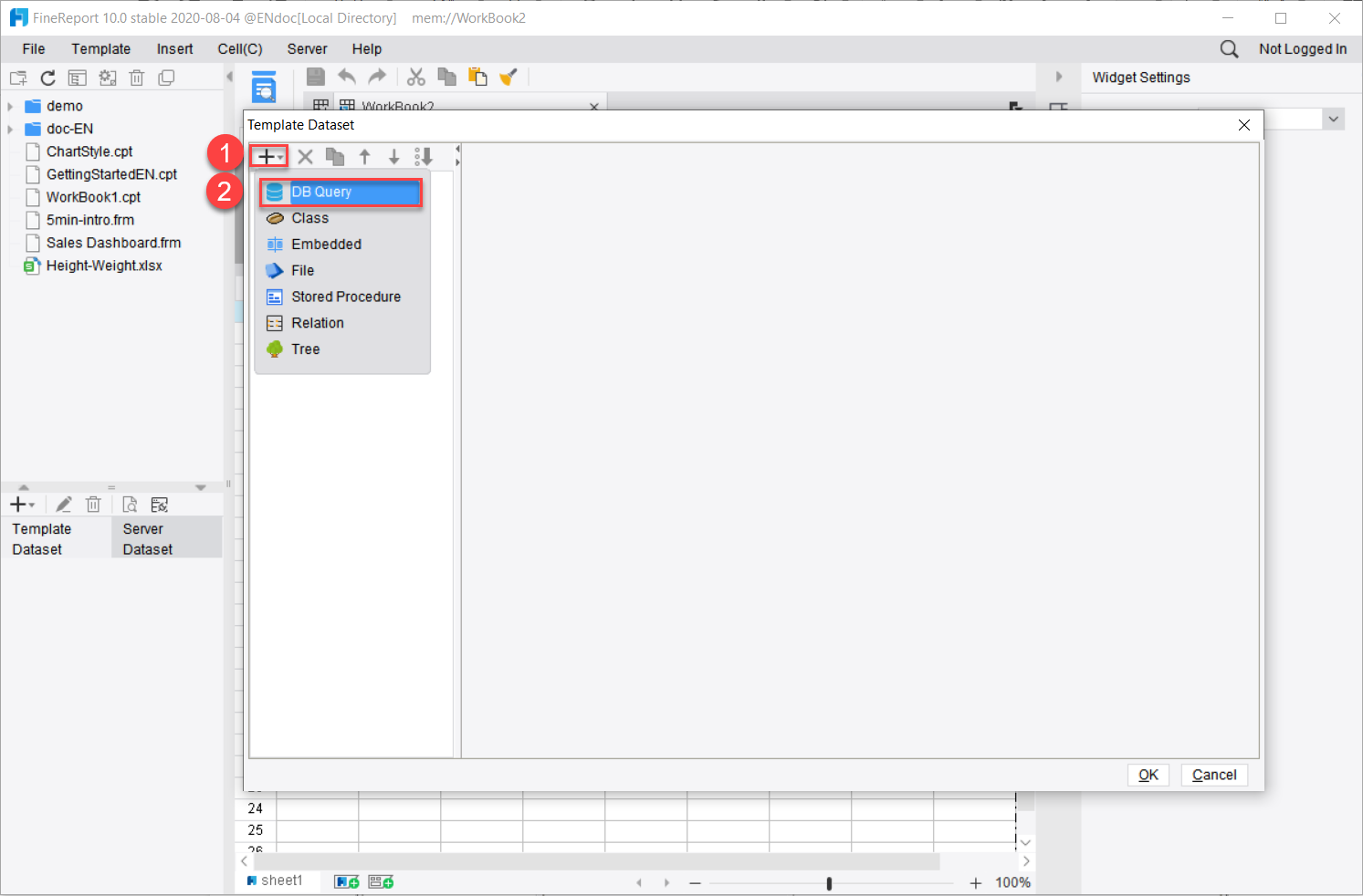Viewport: 1363px width, 896px height.
Task: Click the sort icon in dataset dialog toolbar
Action: pos(423,157)
